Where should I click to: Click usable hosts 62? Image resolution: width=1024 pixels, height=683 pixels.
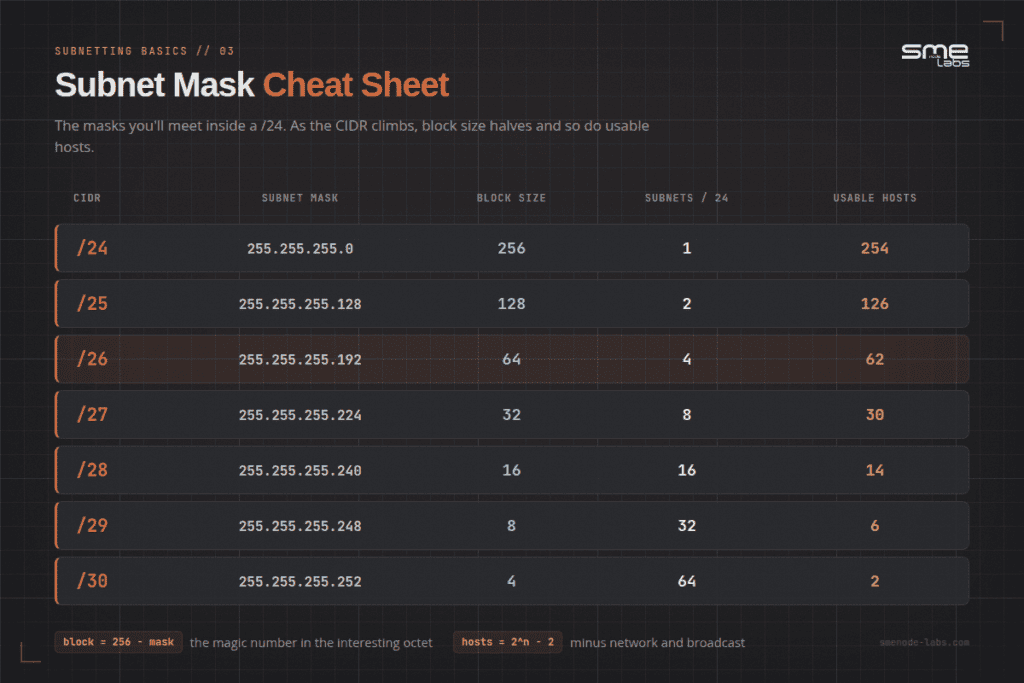[x=874, y=359]
